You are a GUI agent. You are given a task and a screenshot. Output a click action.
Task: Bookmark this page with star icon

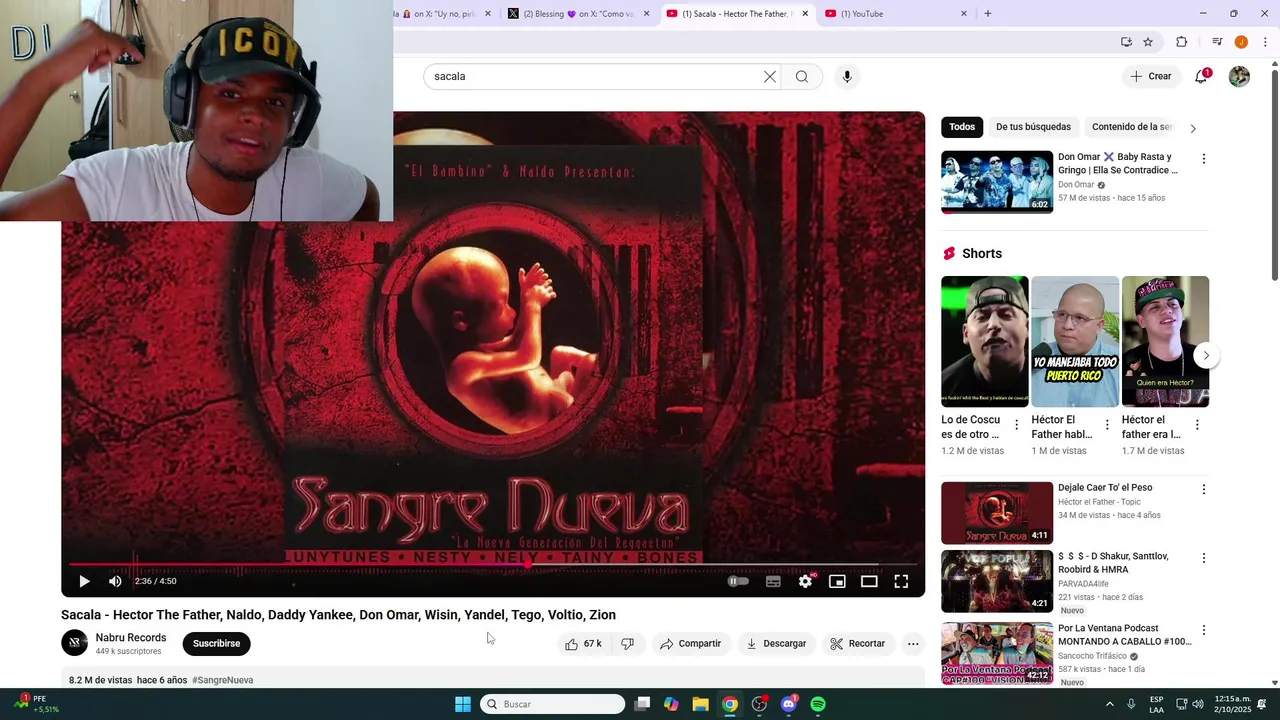point(1148,42)
